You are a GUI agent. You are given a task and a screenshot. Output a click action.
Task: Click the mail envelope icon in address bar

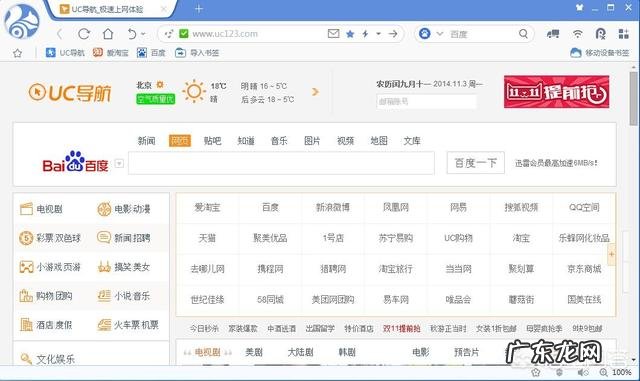point(333,33)
